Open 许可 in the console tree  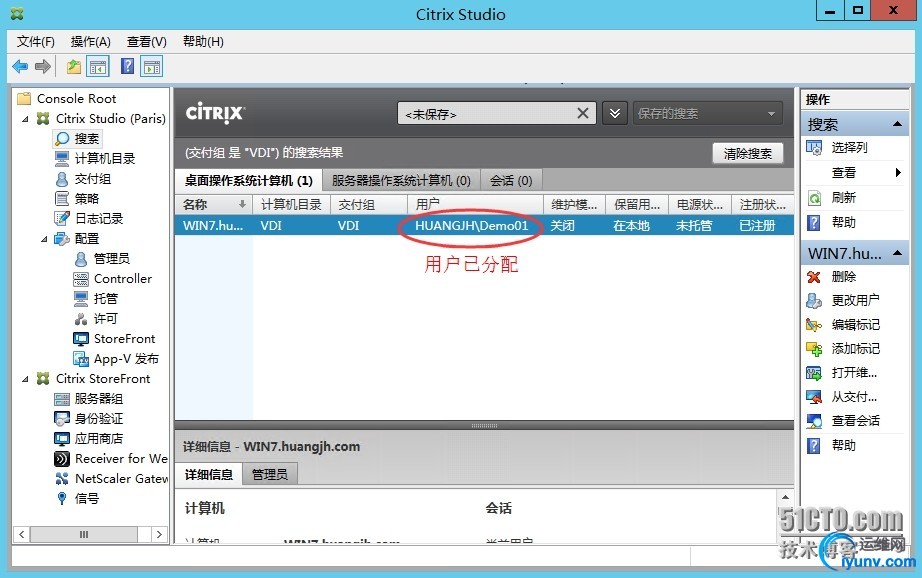(x=105, y=319)
